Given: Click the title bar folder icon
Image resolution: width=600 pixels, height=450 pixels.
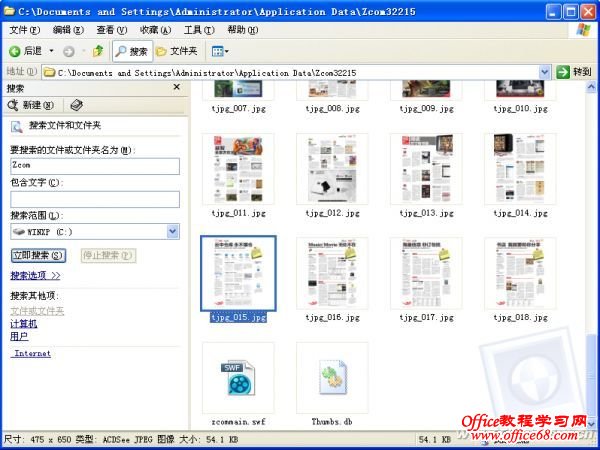Looking at the screenshot, I should pos(10,11).
